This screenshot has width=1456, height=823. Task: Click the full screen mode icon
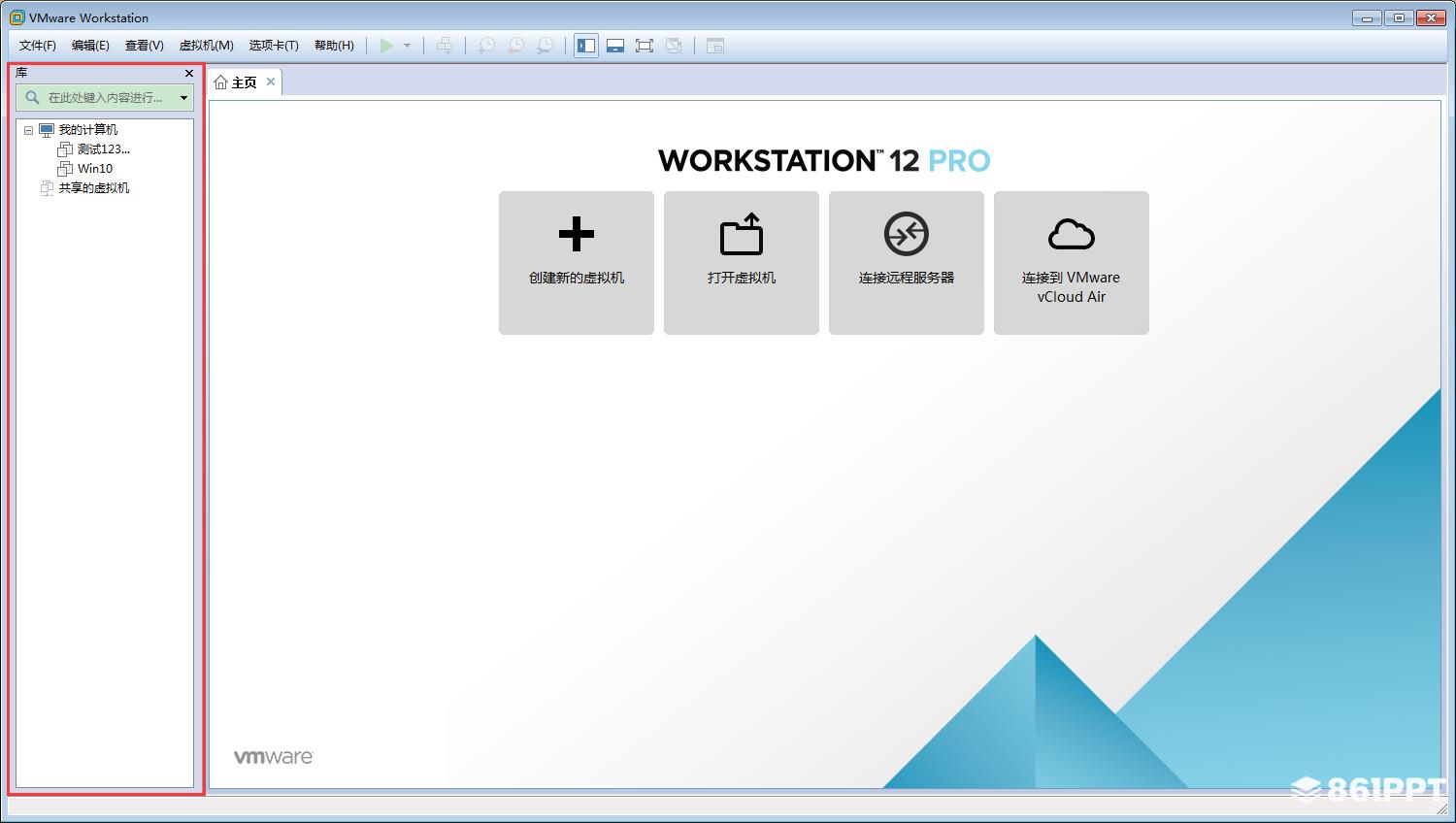[645, 46]
